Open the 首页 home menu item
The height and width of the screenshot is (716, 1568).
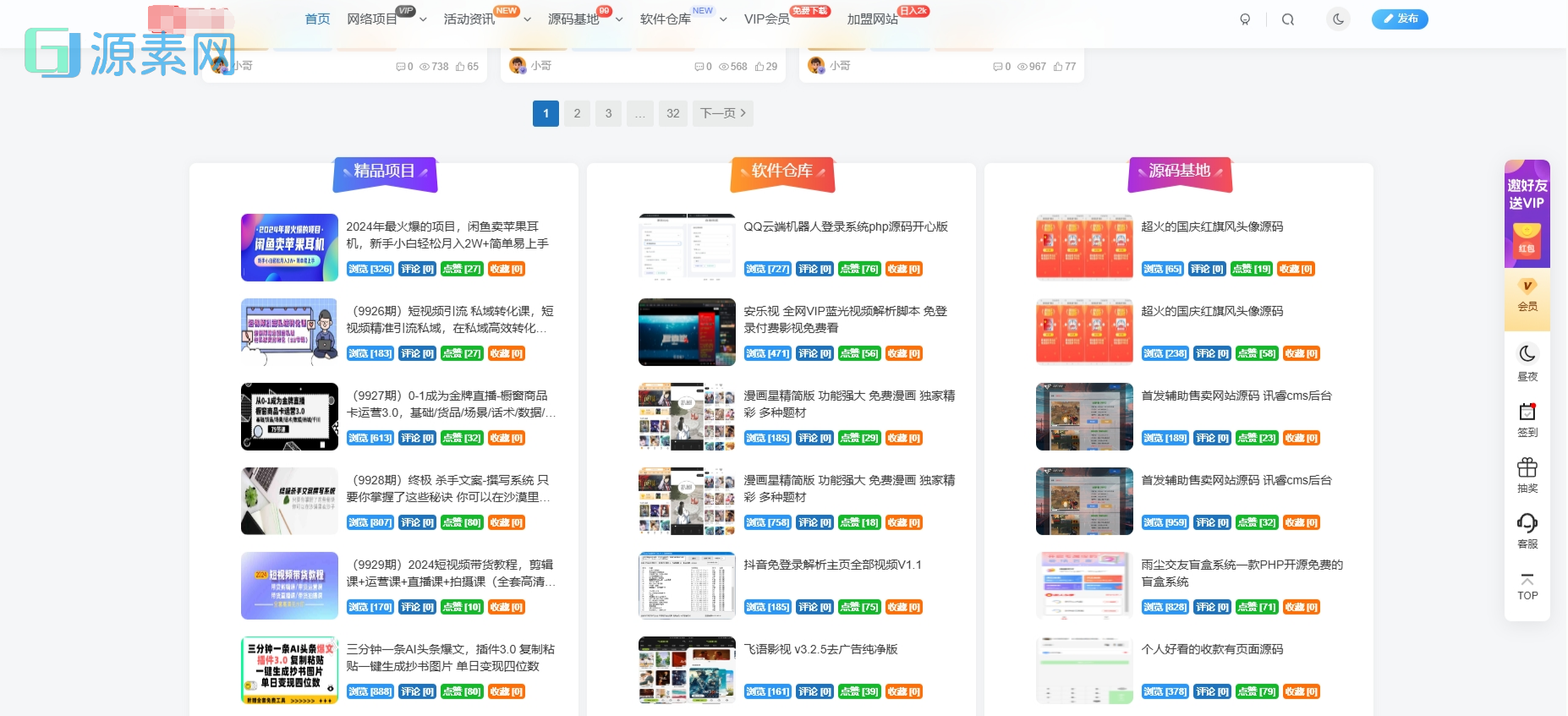pos(317,19)
